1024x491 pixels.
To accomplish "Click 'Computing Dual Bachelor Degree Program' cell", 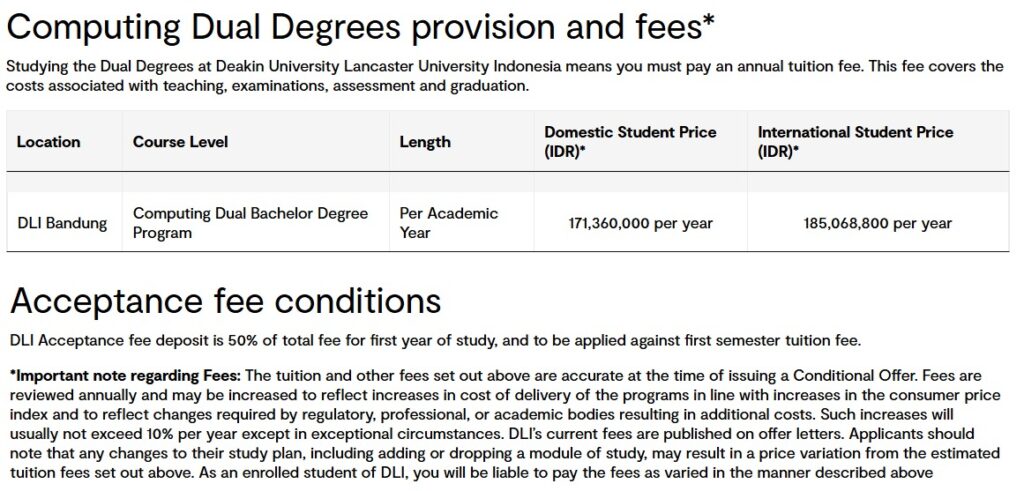I will pyautogui.click(x=250, y=223).
